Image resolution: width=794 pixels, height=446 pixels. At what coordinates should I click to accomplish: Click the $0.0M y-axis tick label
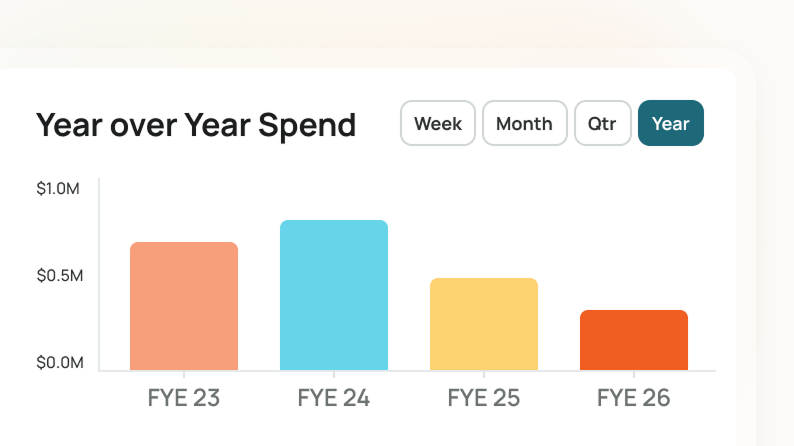pyautogui.click(x=60, y=362)
